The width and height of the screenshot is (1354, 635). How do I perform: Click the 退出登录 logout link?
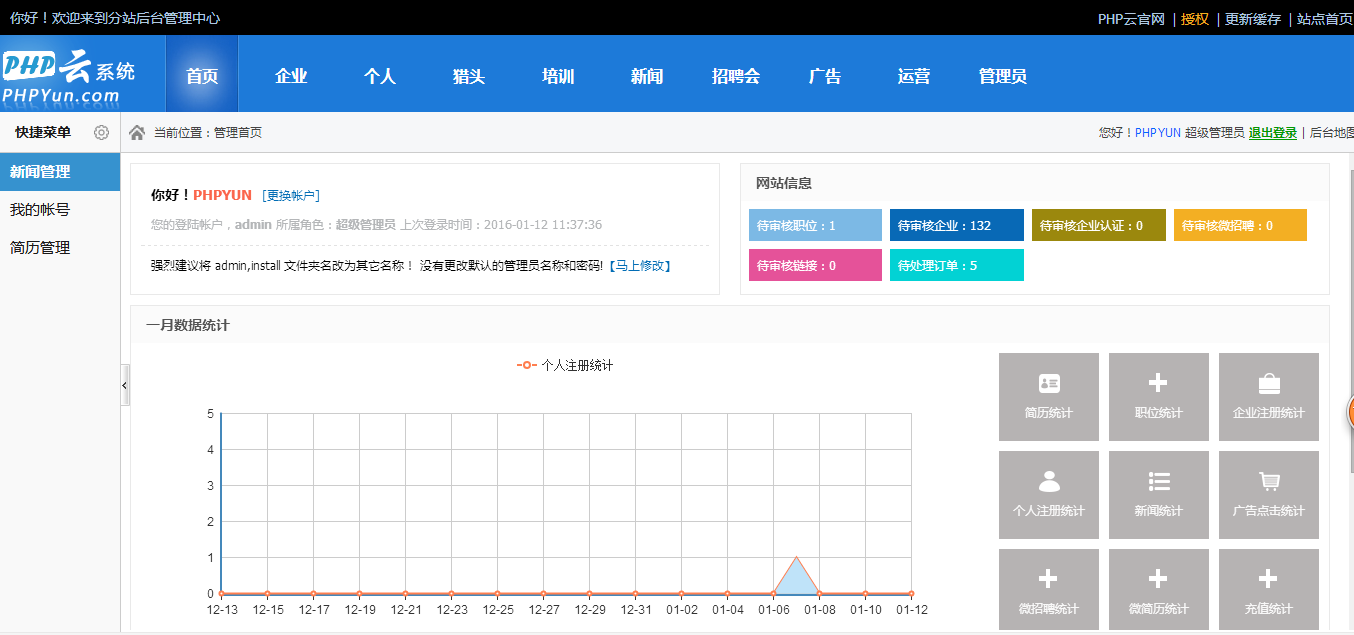click(1272, 133)
